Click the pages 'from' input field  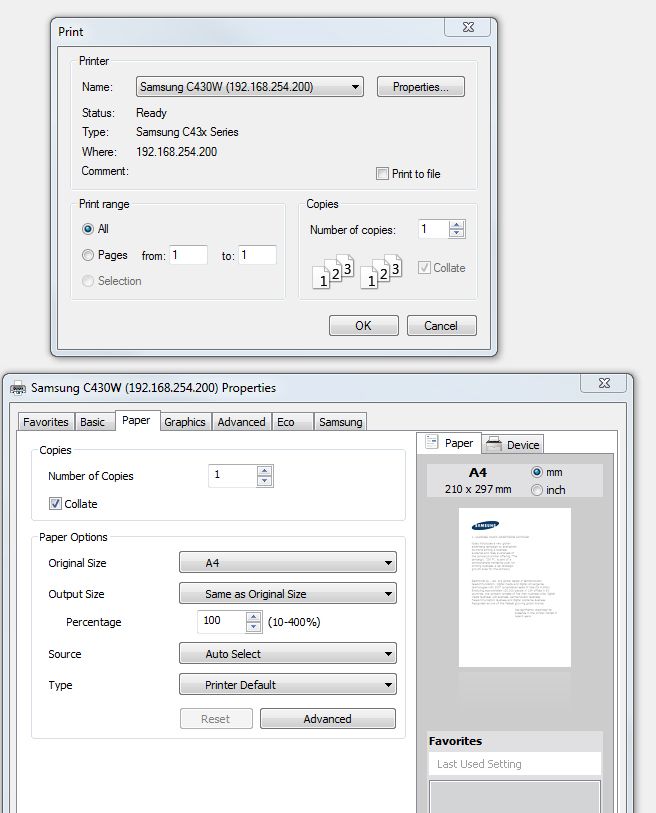point(188,255)
